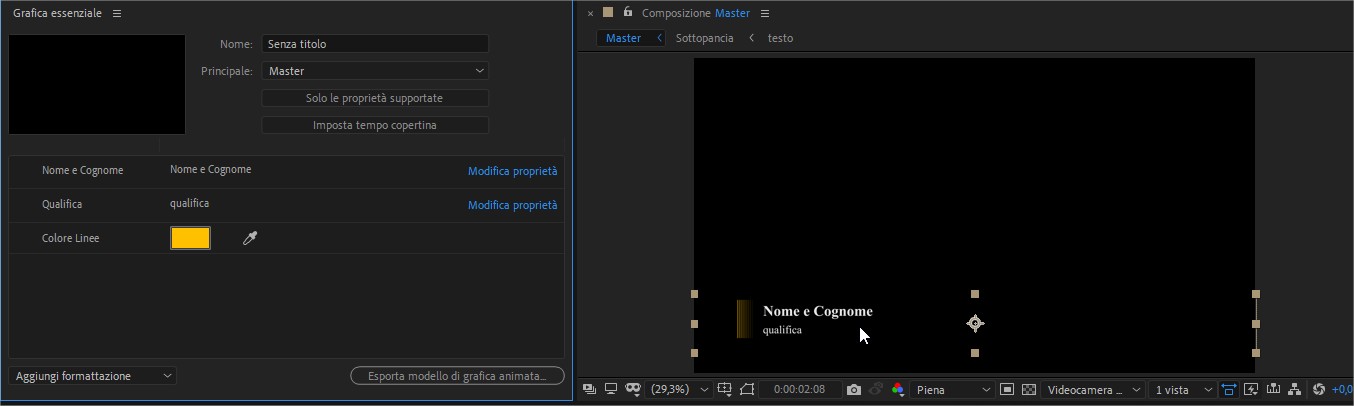Click the grid and guide options icon
The height and width of the screenshot is (406, 1354).
[x=725, y=389]
